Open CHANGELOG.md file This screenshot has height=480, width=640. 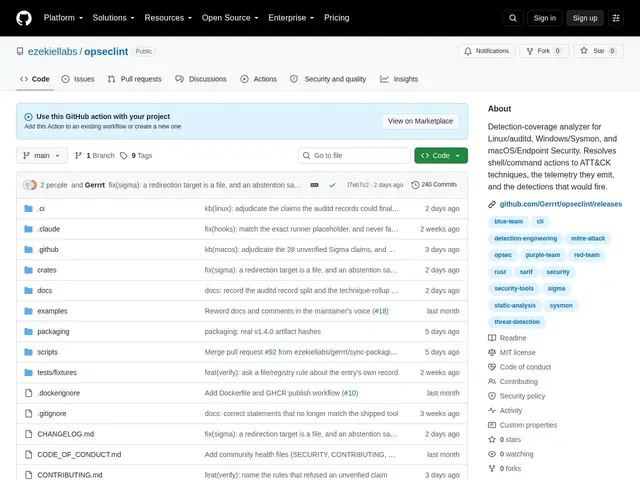point(65,434)
